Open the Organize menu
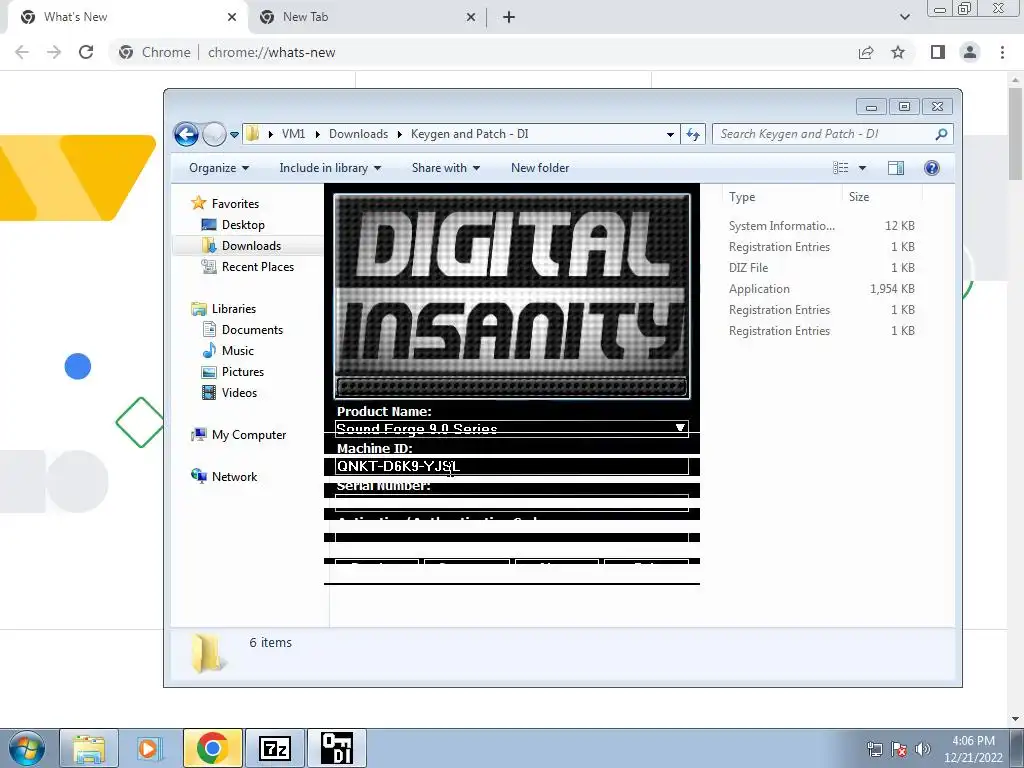This screenshot has width=1024, height=768. tap(219, 168)
